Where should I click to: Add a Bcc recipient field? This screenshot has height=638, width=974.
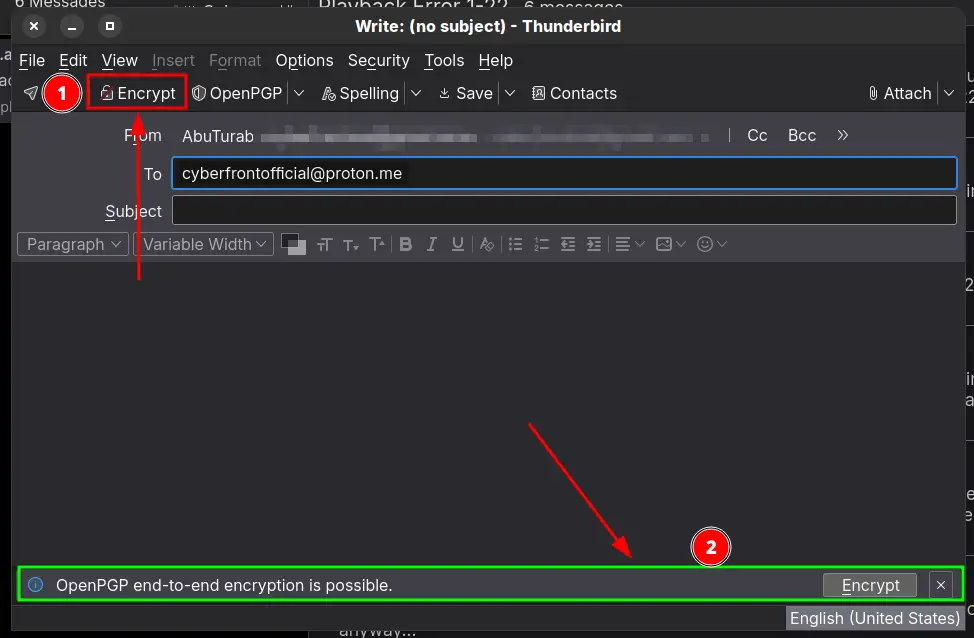click(x=801, y=135)
